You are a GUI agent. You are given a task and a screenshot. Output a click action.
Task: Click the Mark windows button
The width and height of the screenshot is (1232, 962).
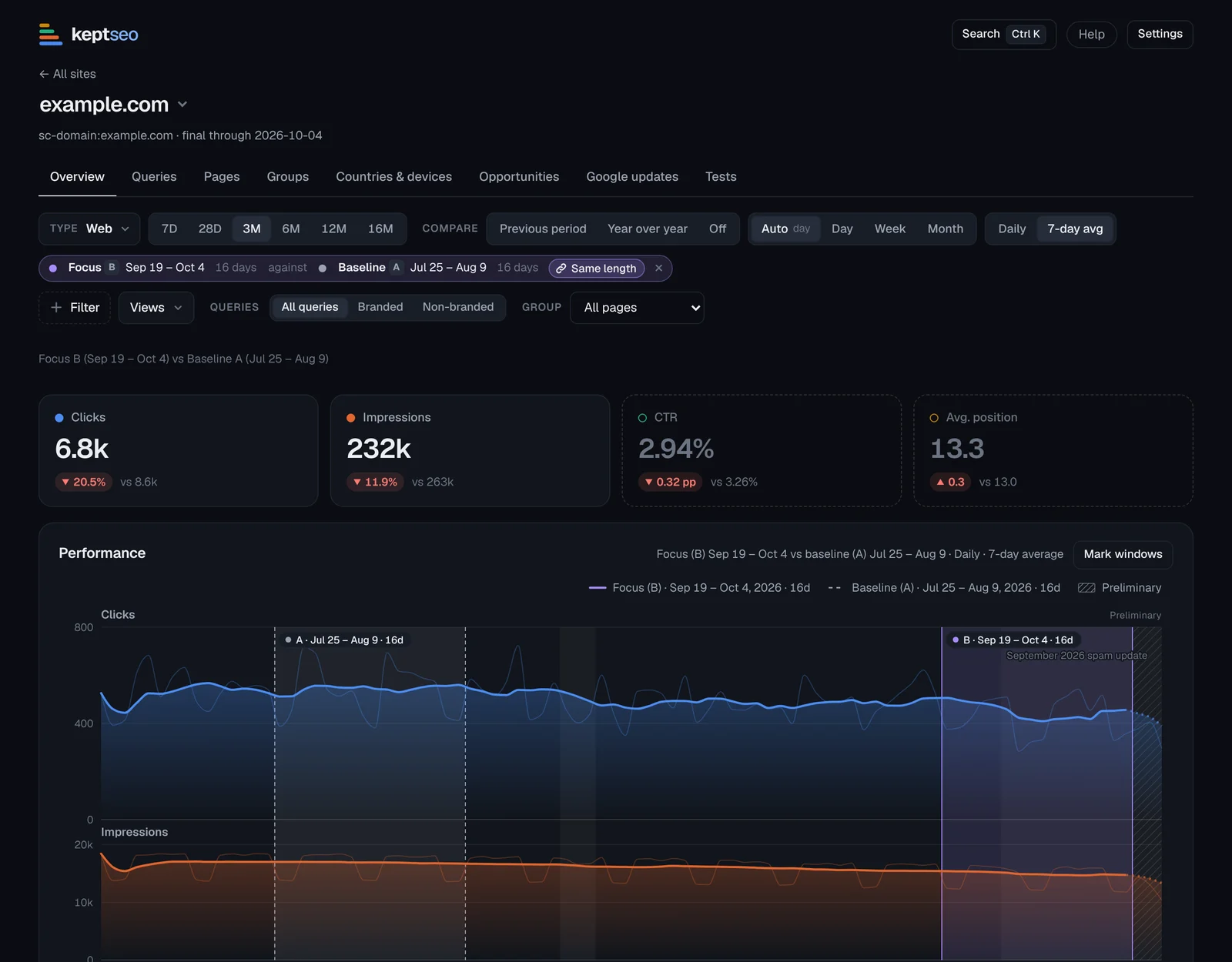pyautogui.click(x=1123, y=554)
